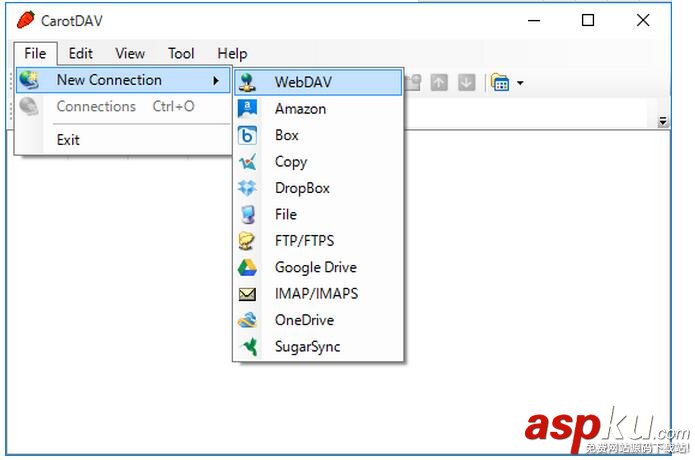Open the view mode dropdown arrow
The image size is (695, 460).
[520, 83]
